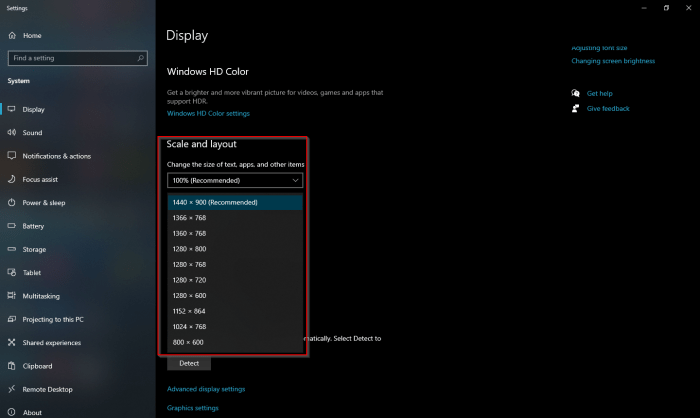Choose 1360 × 768 resolution
Viewport: 700px width, 418px height.
235,234
